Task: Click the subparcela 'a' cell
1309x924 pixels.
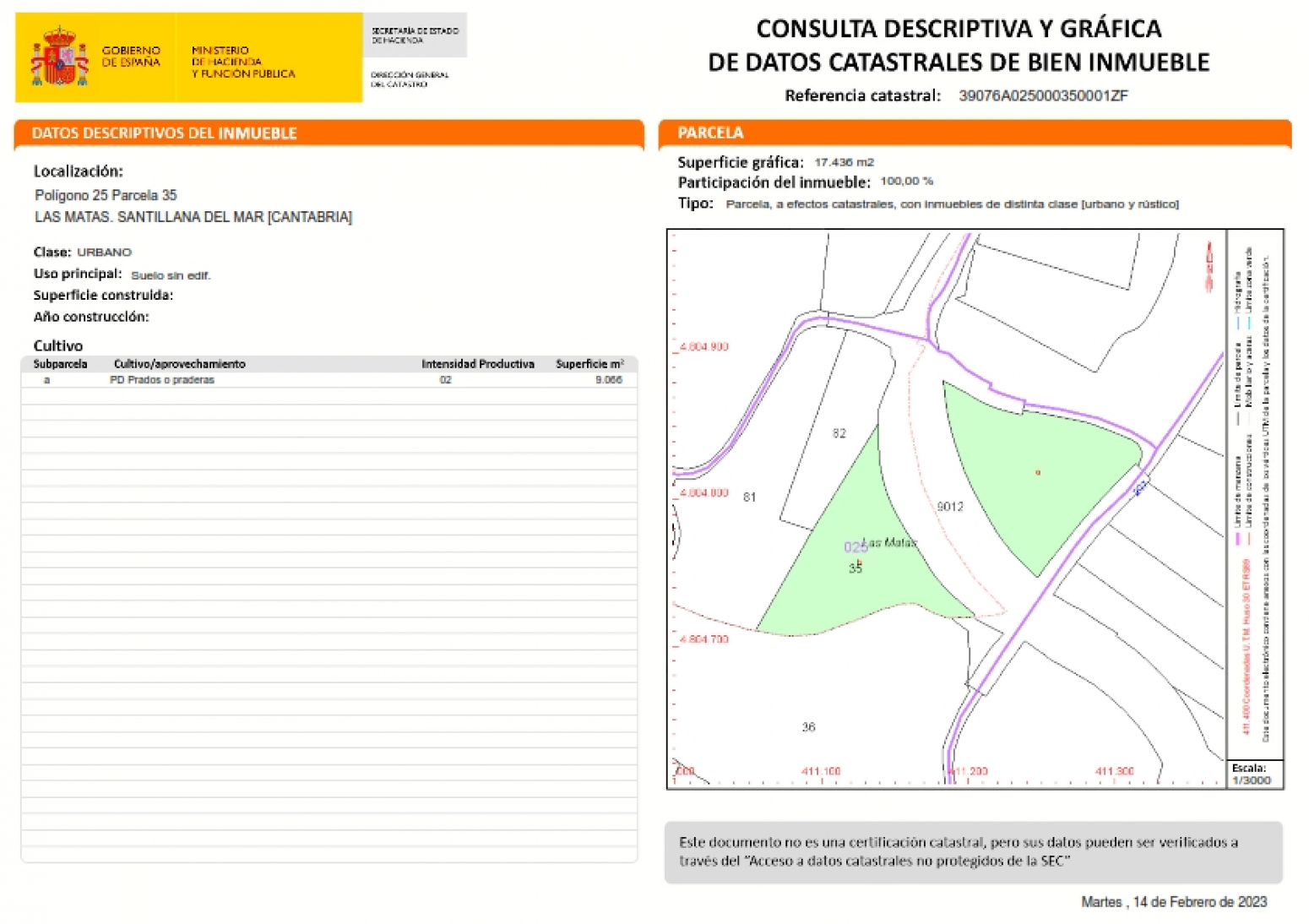Action: click(46, 380)
